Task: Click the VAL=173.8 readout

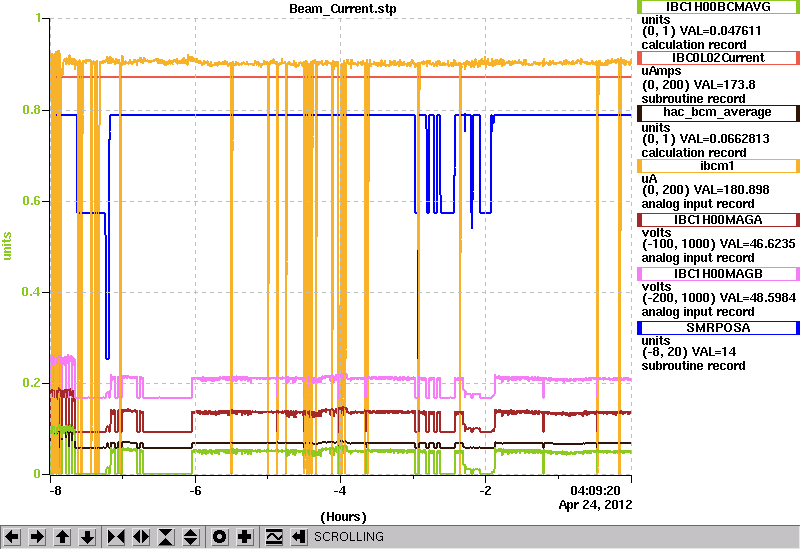Action: [724, 85]
